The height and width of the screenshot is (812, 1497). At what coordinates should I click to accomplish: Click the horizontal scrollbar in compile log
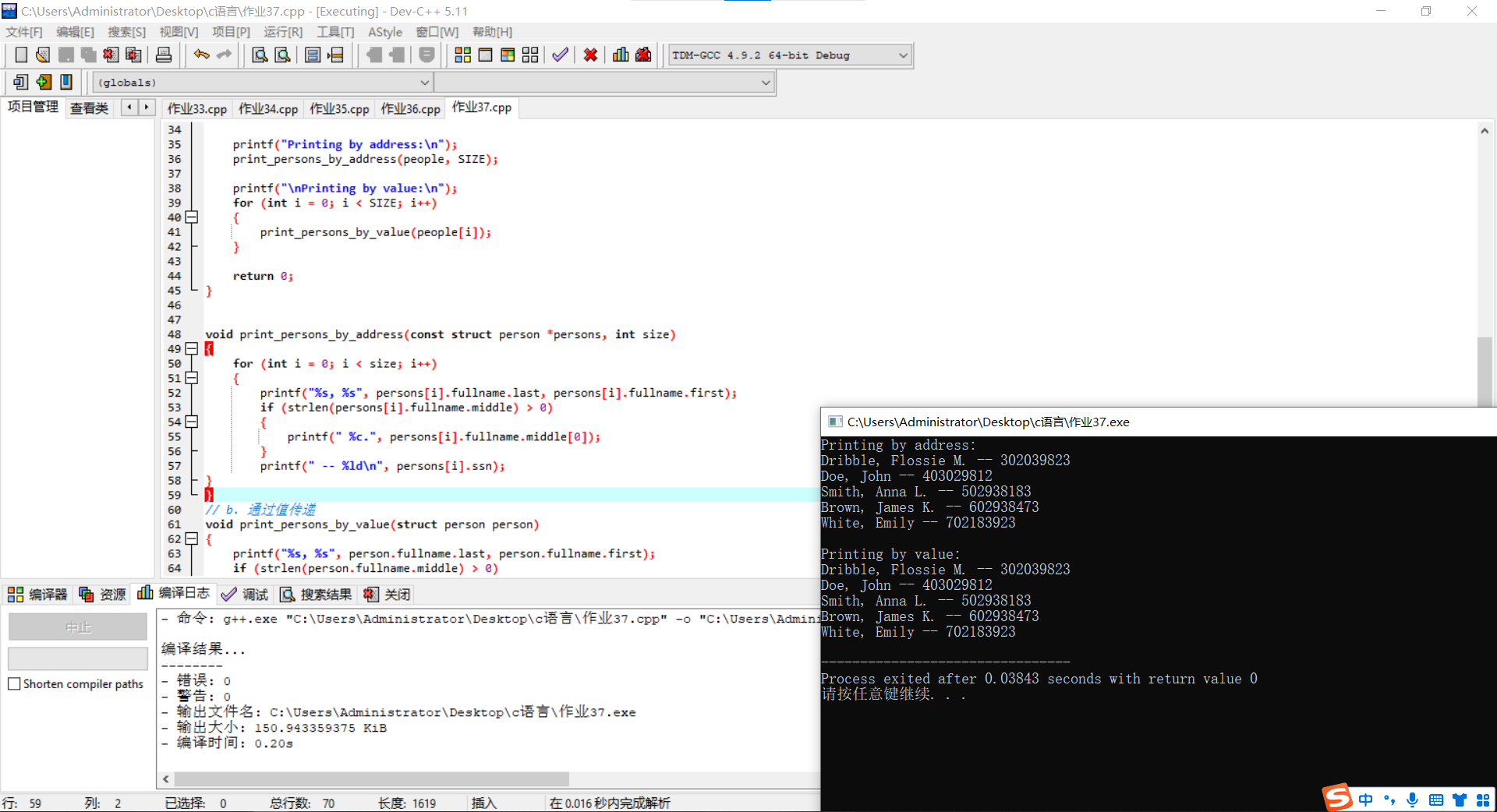pos(371,779)
